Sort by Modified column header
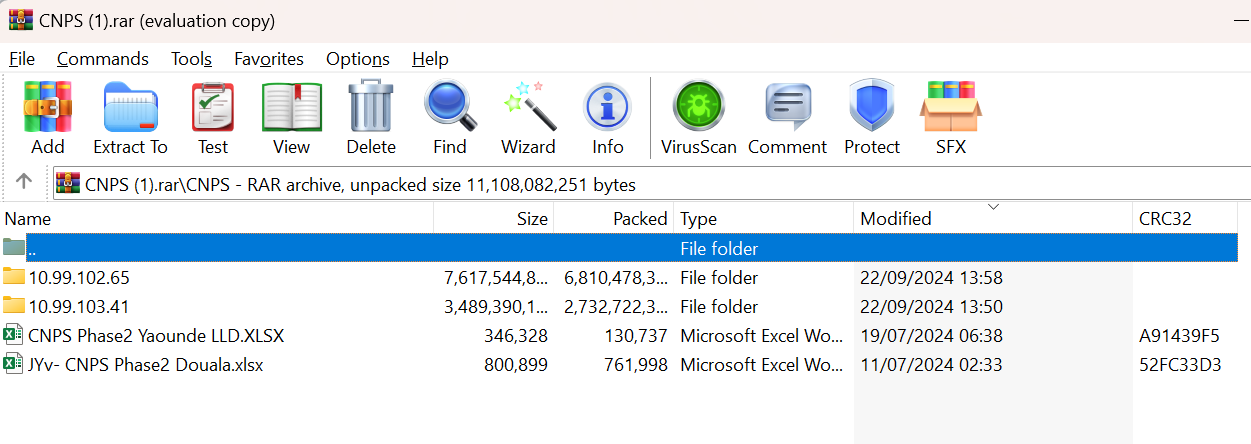The height and width of the screenshot is (444, 1251). [994, 218]
